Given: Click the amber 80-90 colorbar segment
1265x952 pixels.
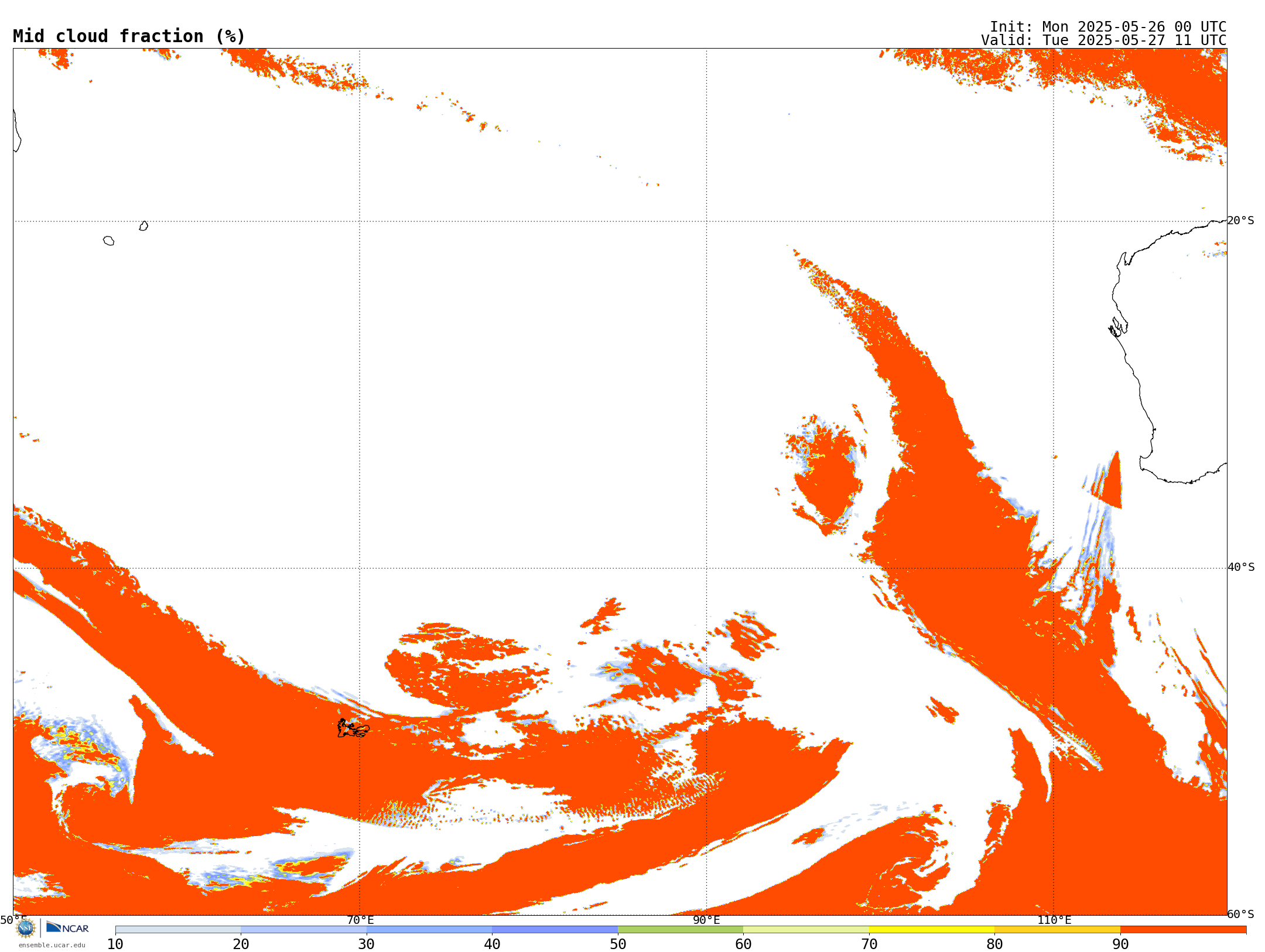Looking at the screenshot, I should pyautogui.click(x=1058, y=930).
